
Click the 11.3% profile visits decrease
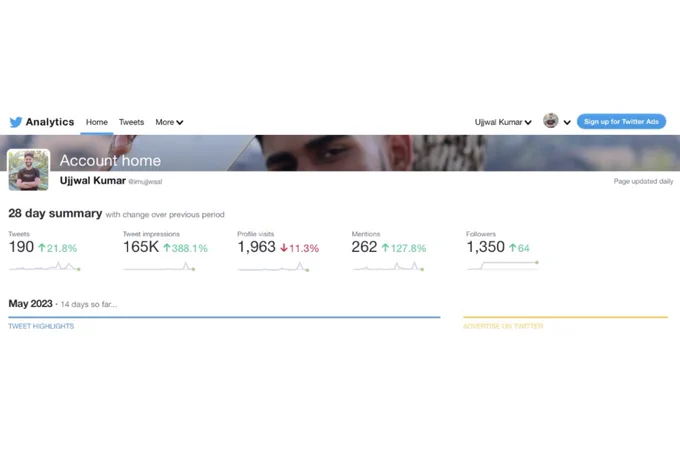point(300,248)
